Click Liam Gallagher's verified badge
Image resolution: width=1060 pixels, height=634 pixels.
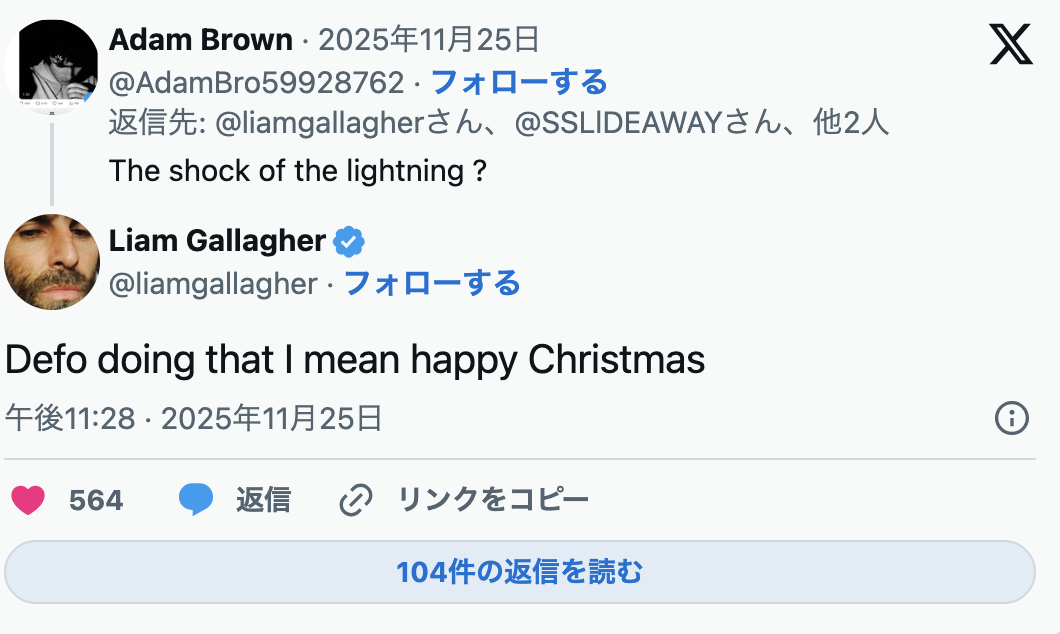[x=349, y=241]
